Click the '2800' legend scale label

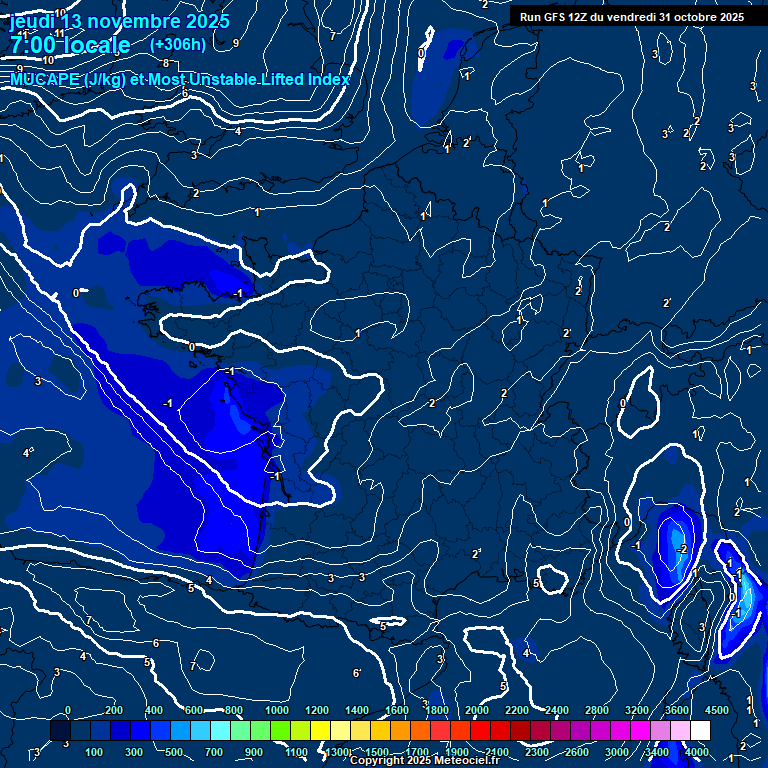point(597,710)
